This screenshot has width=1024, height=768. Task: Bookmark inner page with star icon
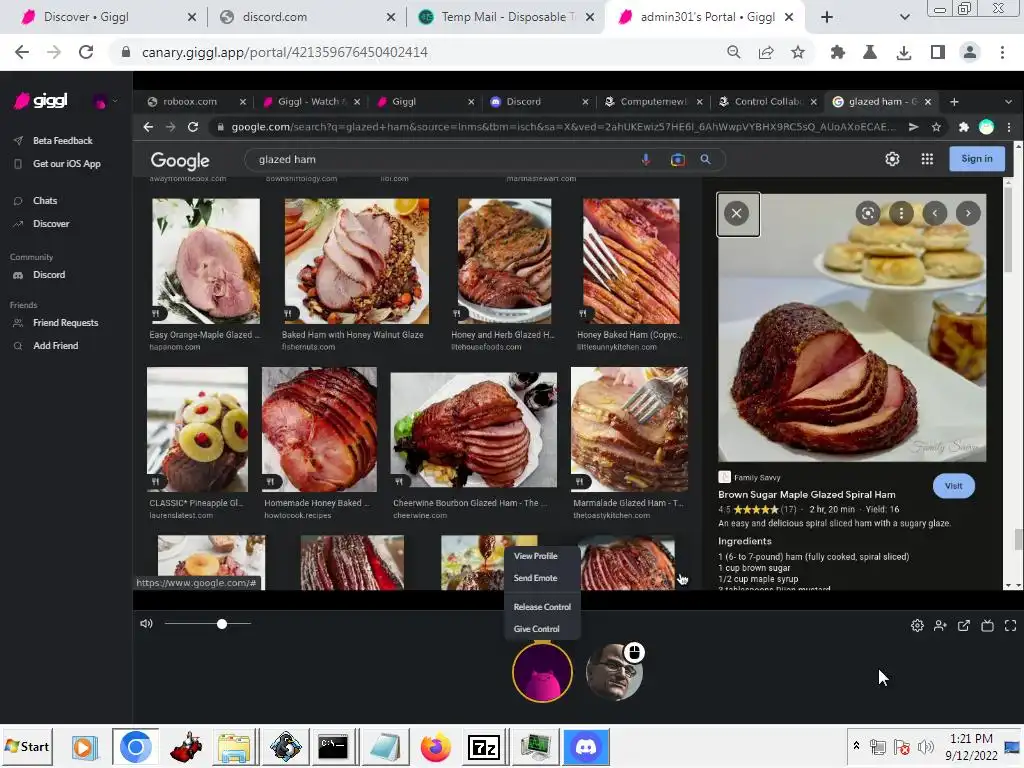click(x=936, y=127)
